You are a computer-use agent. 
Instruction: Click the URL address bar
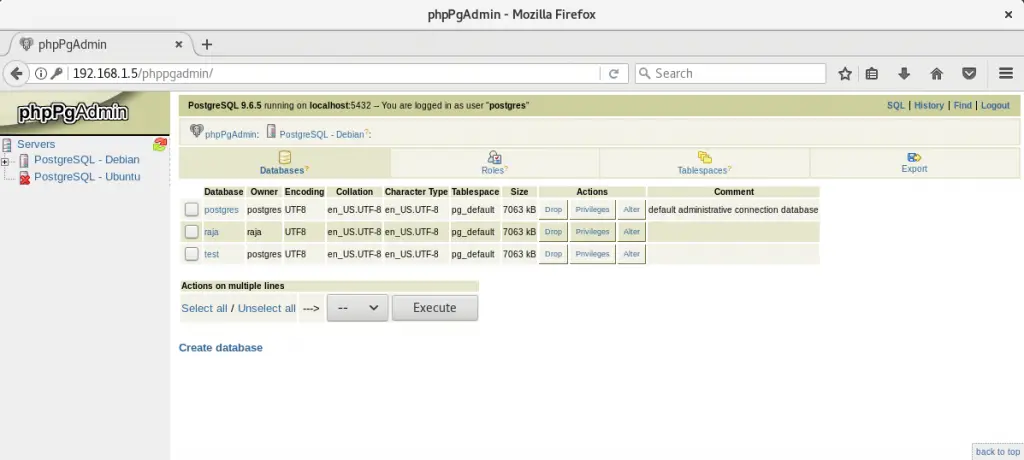coord(333,74)
